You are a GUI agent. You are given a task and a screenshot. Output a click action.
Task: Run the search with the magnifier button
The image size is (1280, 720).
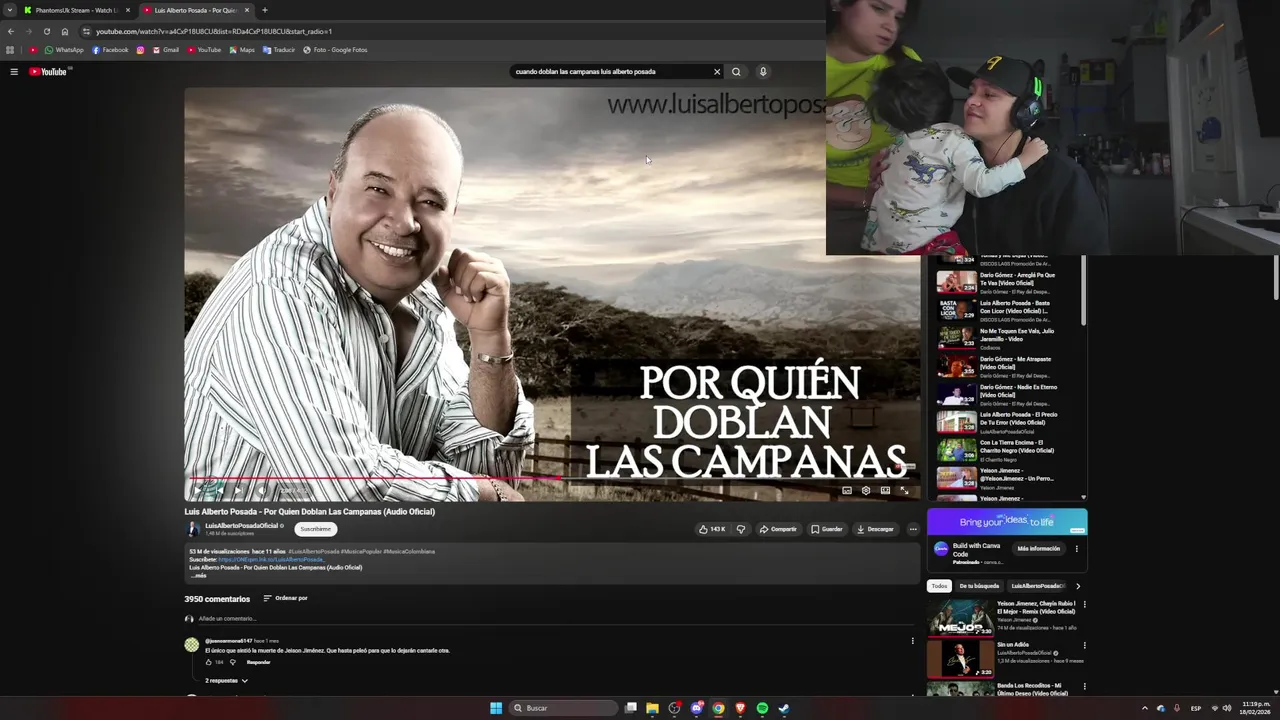click(x=736, y=72)
